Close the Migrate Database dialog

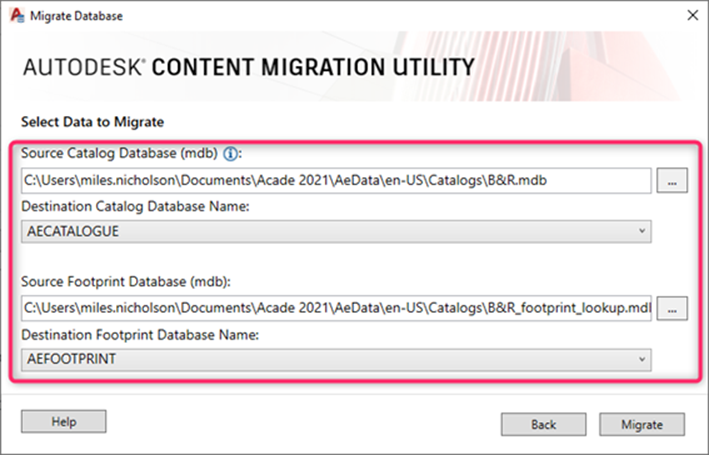point(692,15)
